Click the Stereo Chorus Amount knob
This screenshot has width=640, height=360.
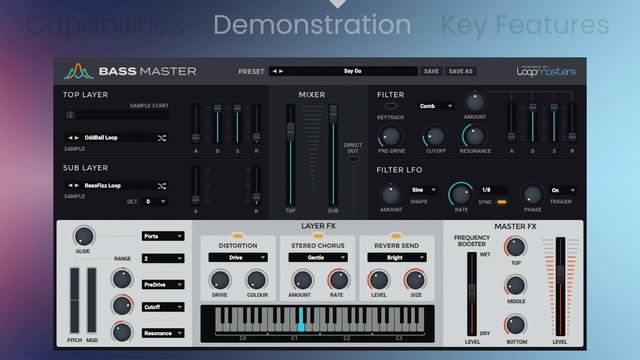point(302,280)
